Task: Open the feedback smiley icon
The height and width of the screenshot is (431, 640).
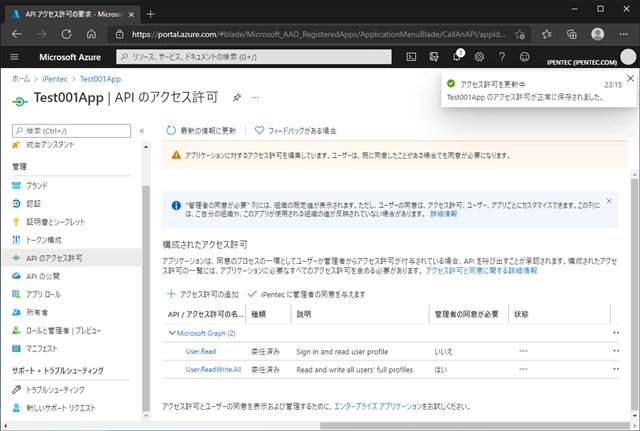Action: (x=524, y=57)
